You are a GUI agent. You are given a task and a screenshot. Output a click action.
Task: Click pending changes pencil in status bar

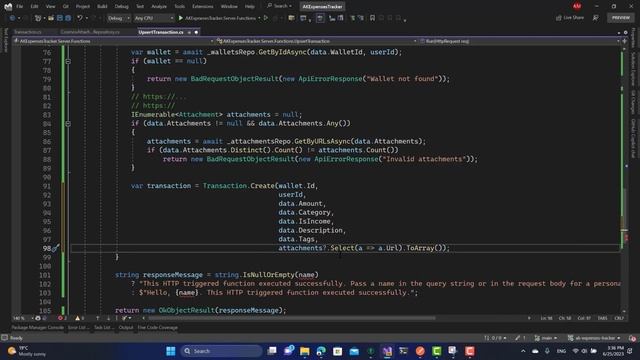pyautogui.click(x=520, y=338)
